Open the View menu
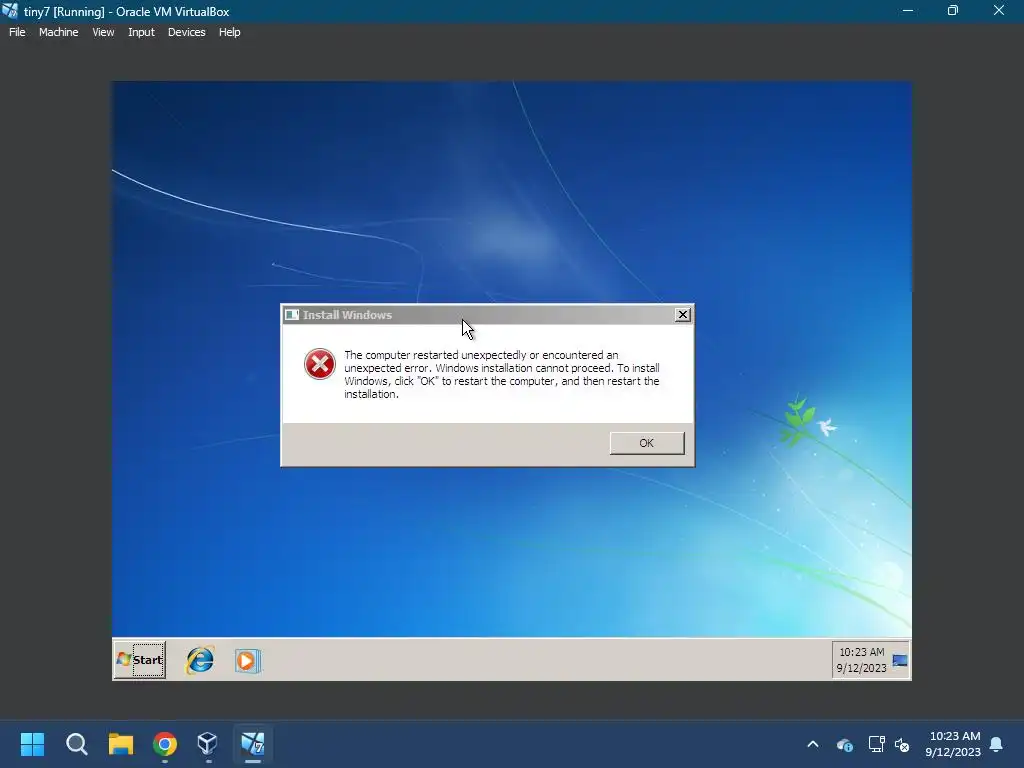The image size is (1024, 768). (103, 32)
